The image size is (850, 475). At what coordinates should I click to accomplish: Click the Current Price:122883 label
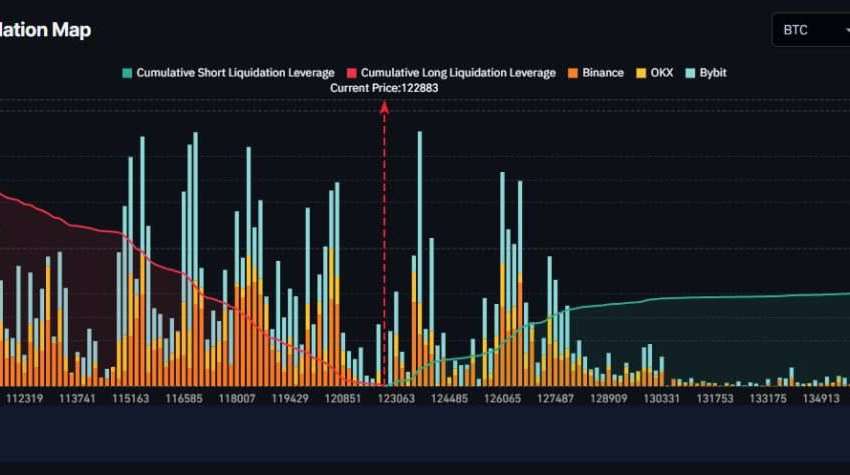coord(384,88)
